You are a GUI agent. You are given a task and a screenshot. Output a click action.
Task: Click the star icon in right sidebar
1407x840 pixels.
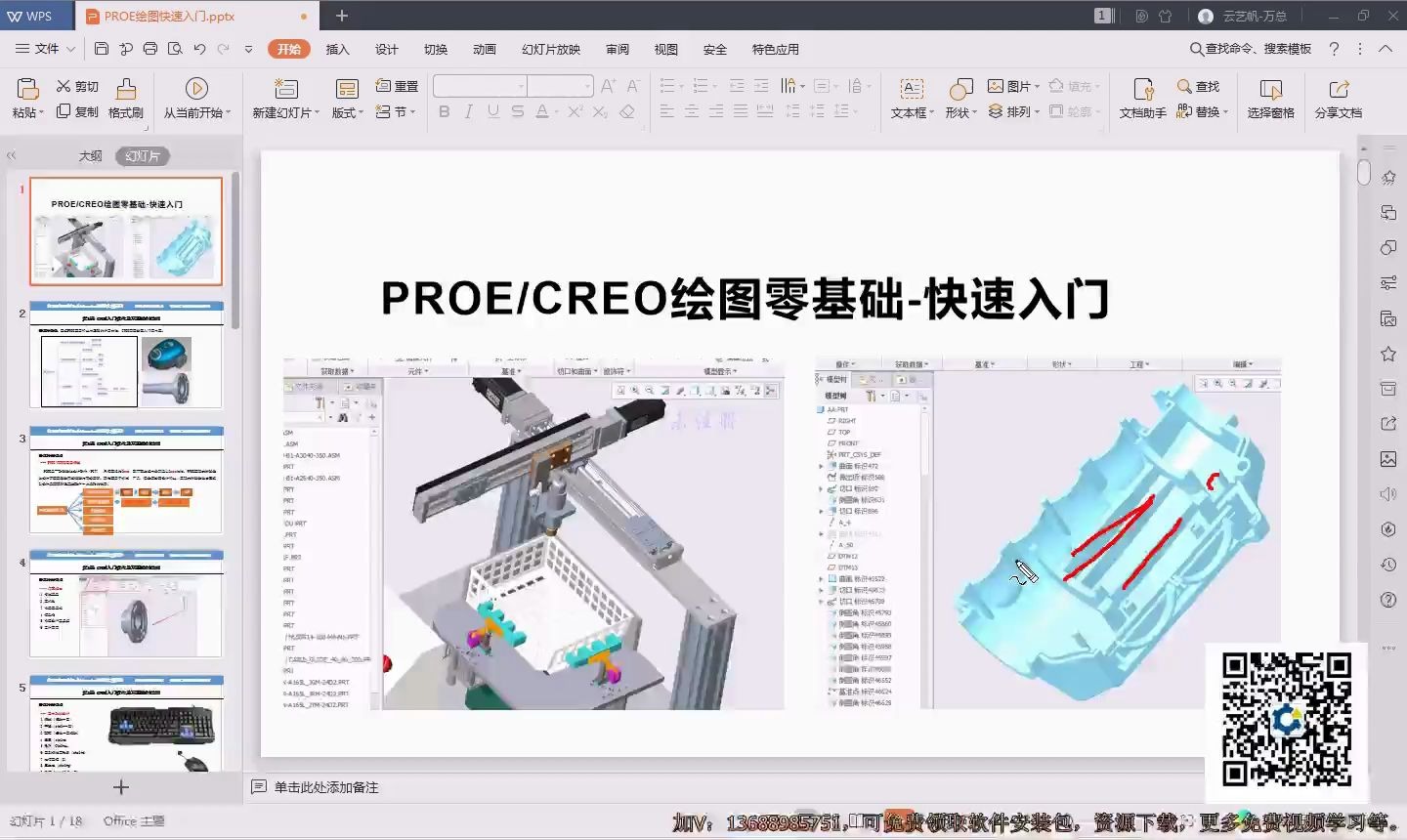tap(1388, 354)
